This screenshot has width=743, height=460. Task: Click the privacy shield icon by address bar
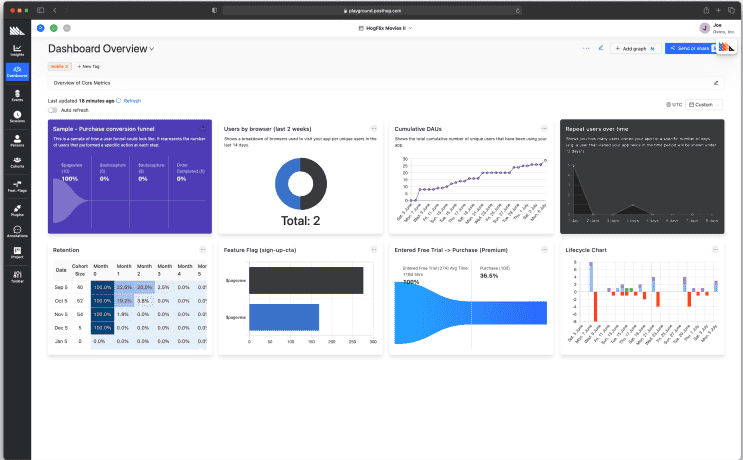click(215, 10)
